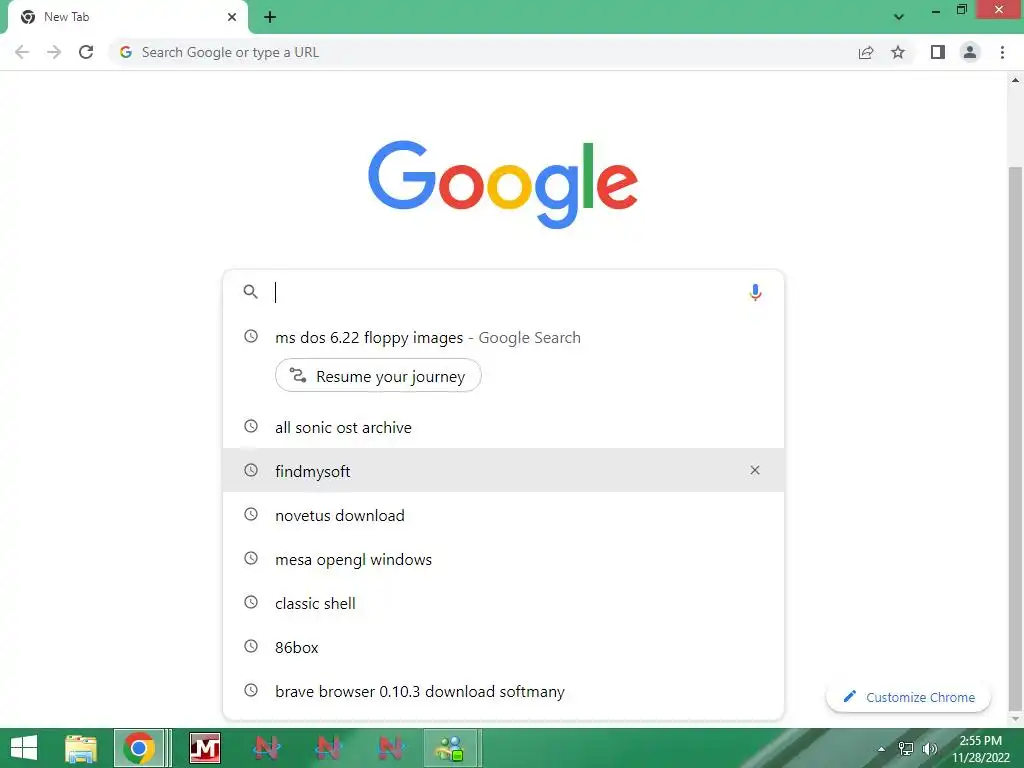Image resolution: width=1024 pixels, height=768 pixels.
Task: Open the Chrome profile avatar
Action: tap(970, 52)
